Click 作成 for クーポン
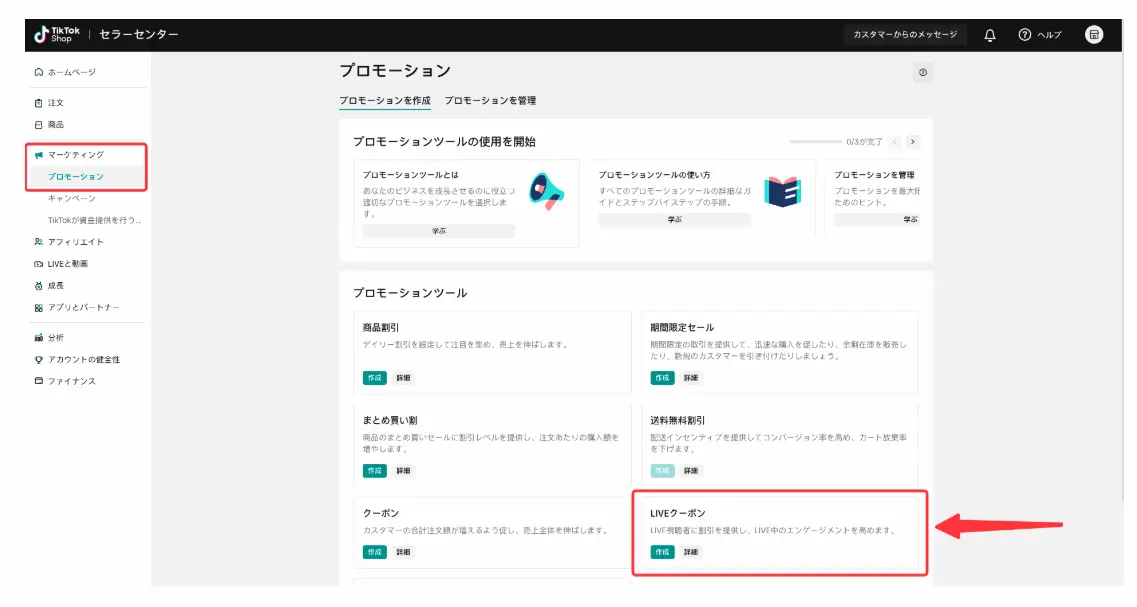This screenshot has width=1137, height=607. [374, 552]
